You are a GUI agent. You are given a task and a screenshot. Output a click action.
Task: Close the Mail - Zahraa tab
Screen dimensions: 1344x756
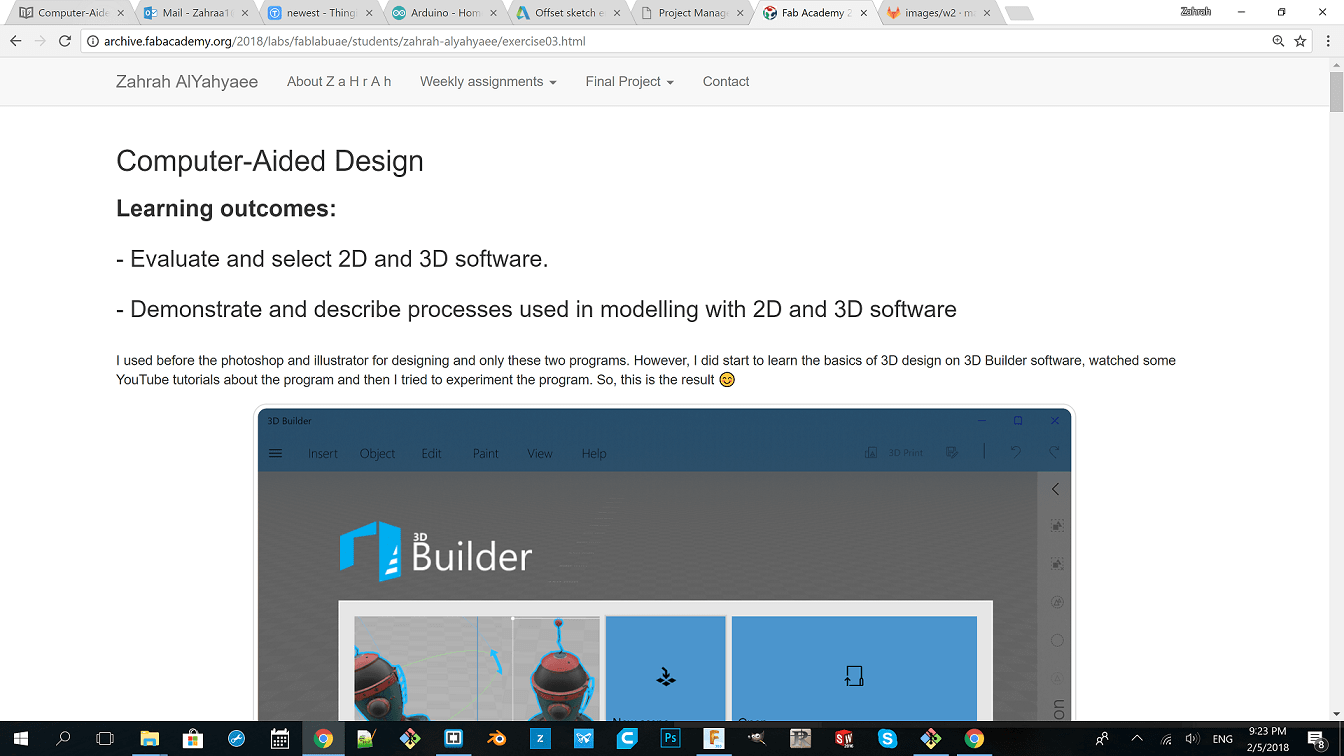(245, 13)
